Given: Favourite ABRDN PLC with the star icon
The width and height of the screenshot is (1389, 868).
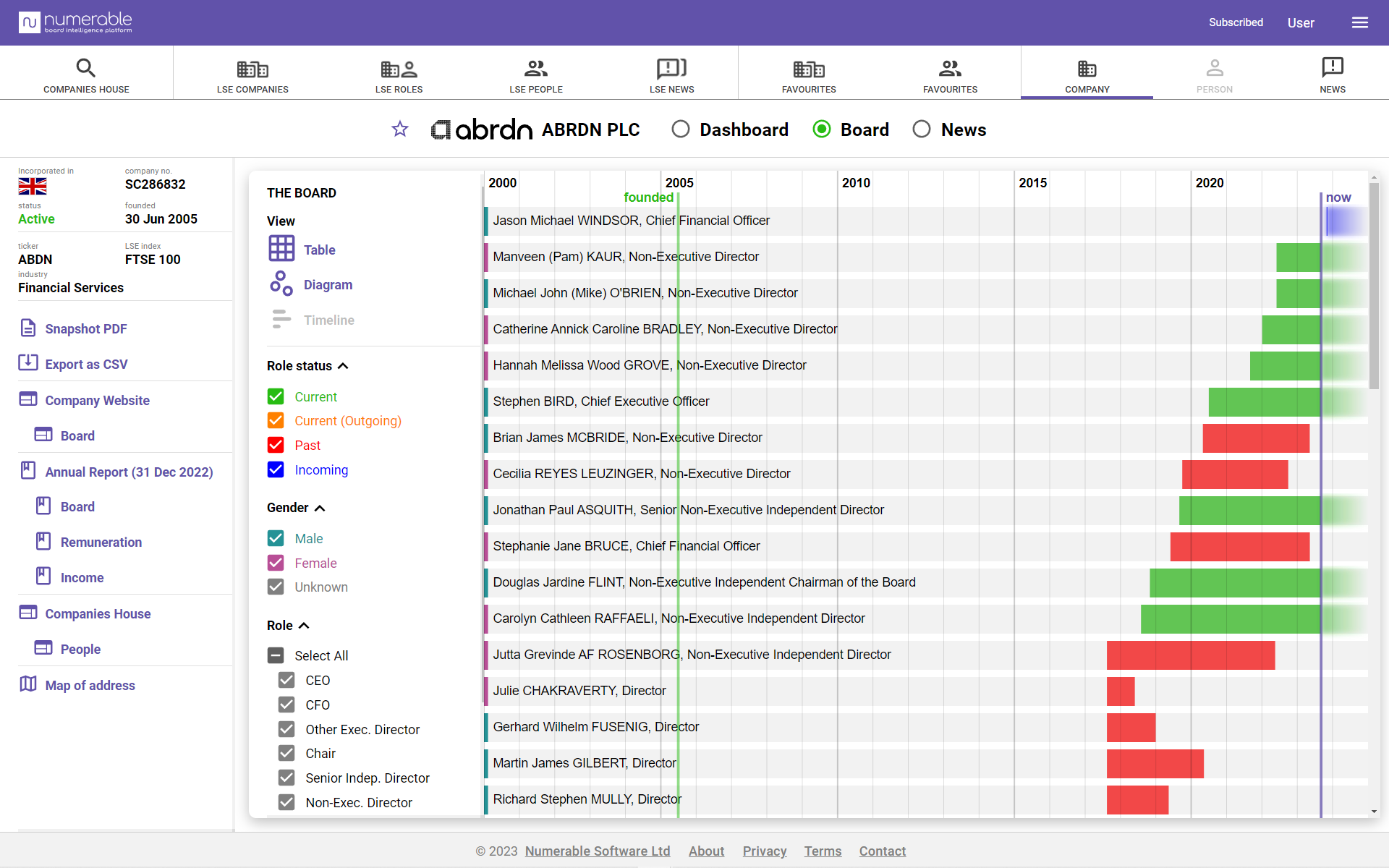Looking at the screenshot, I should (x=400, y=129).
